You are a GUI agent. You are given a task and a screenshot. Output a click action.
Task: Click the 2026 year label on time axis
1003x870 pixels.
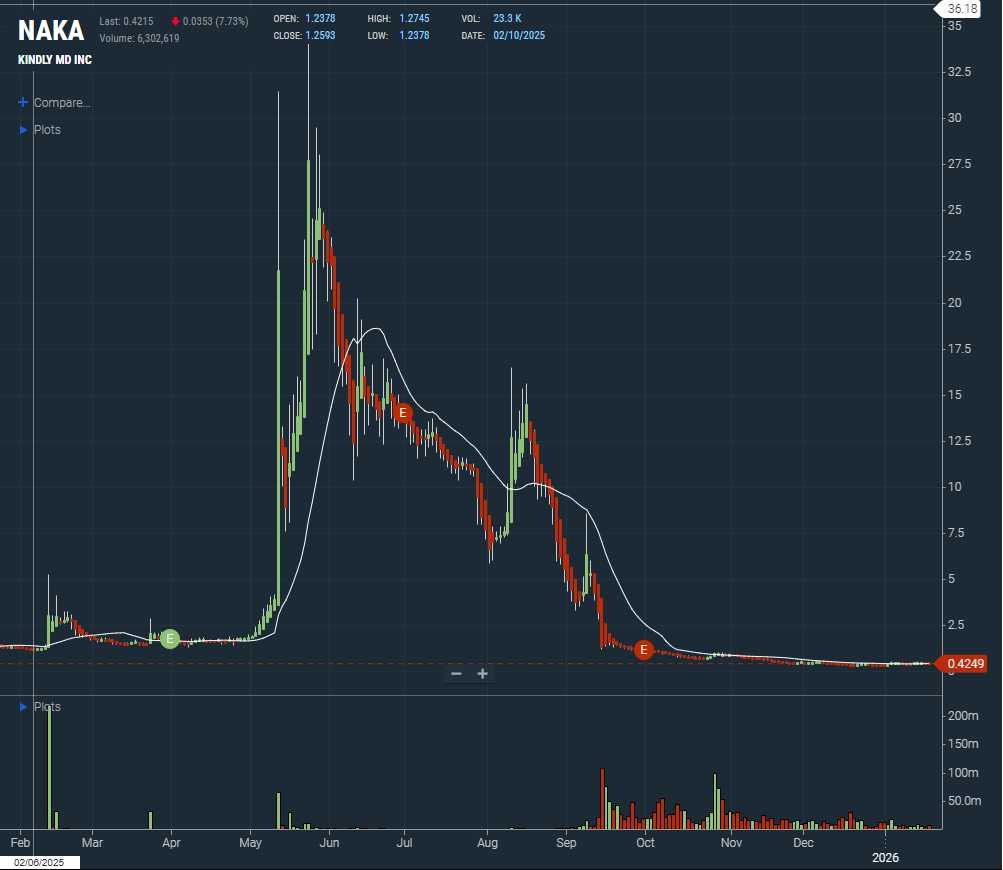coord(883,858)
